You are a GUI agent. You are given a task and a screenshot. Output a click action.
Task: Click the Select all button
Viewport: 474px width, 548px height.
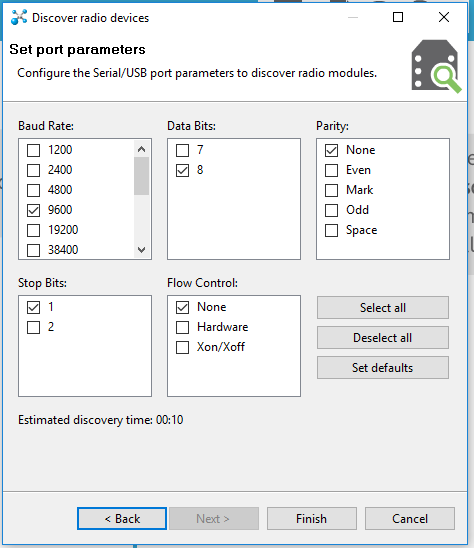383,308
